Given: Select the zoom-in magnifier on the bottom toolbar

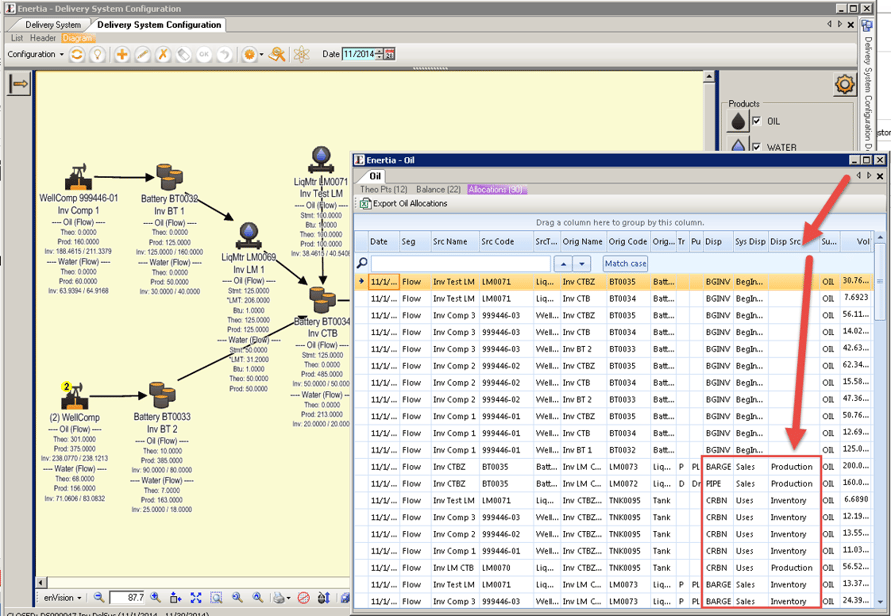Looking at the screenshot, I should [x=154, y=599].
